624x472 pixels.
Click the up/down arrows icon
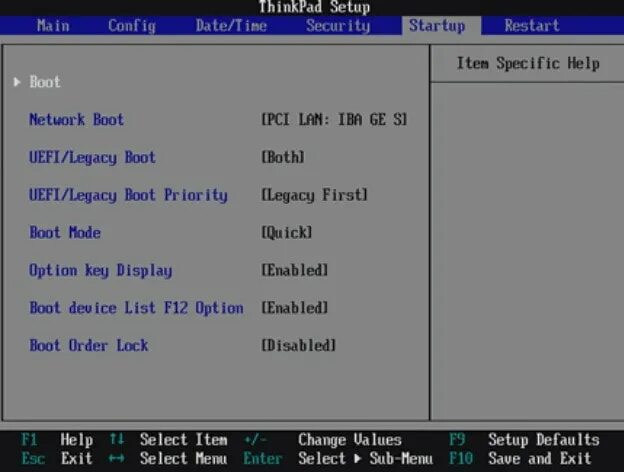(116, 439)
